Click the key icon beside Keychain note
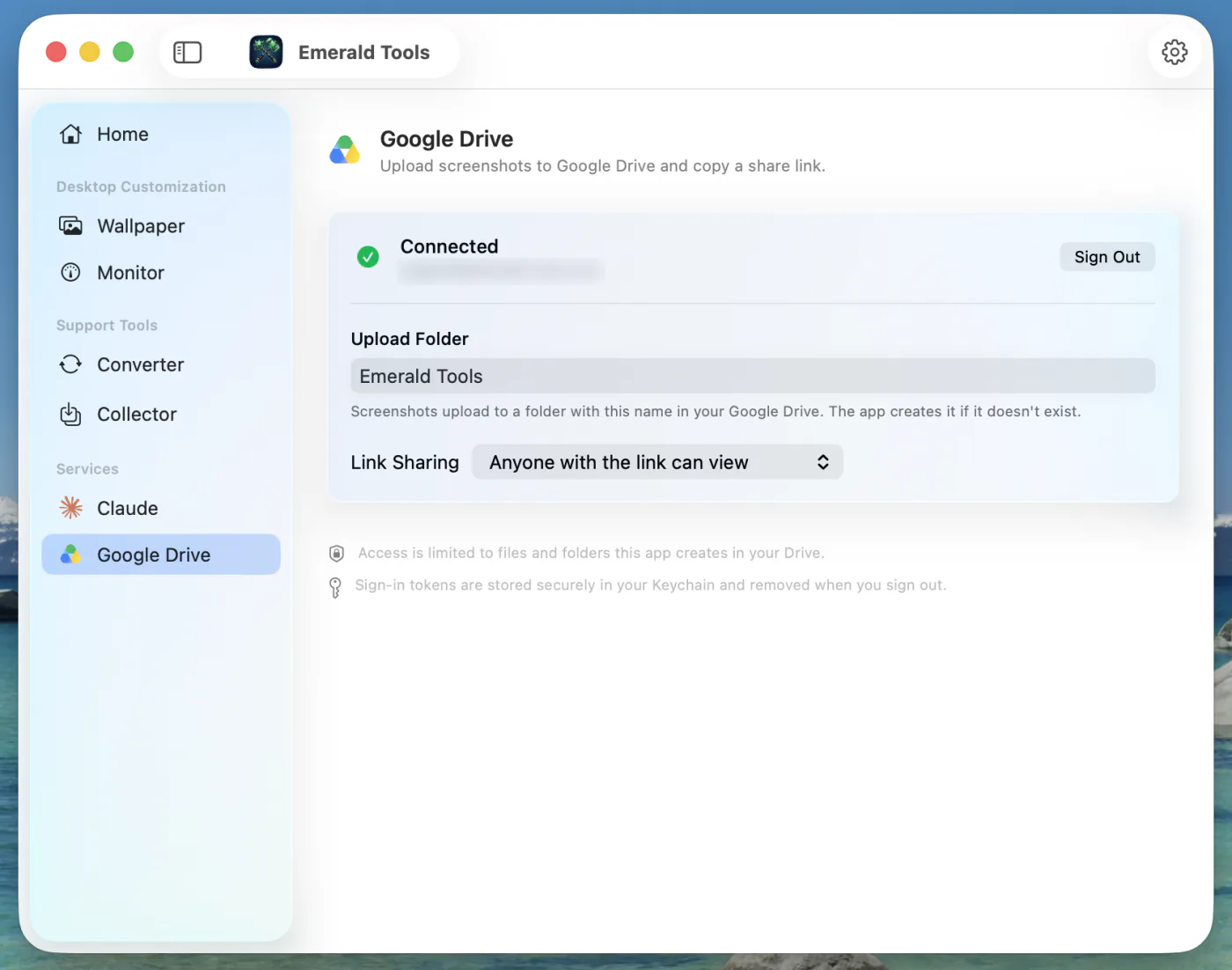Image resolution: width=1232 pixels, height=970 pixels. 335,587
